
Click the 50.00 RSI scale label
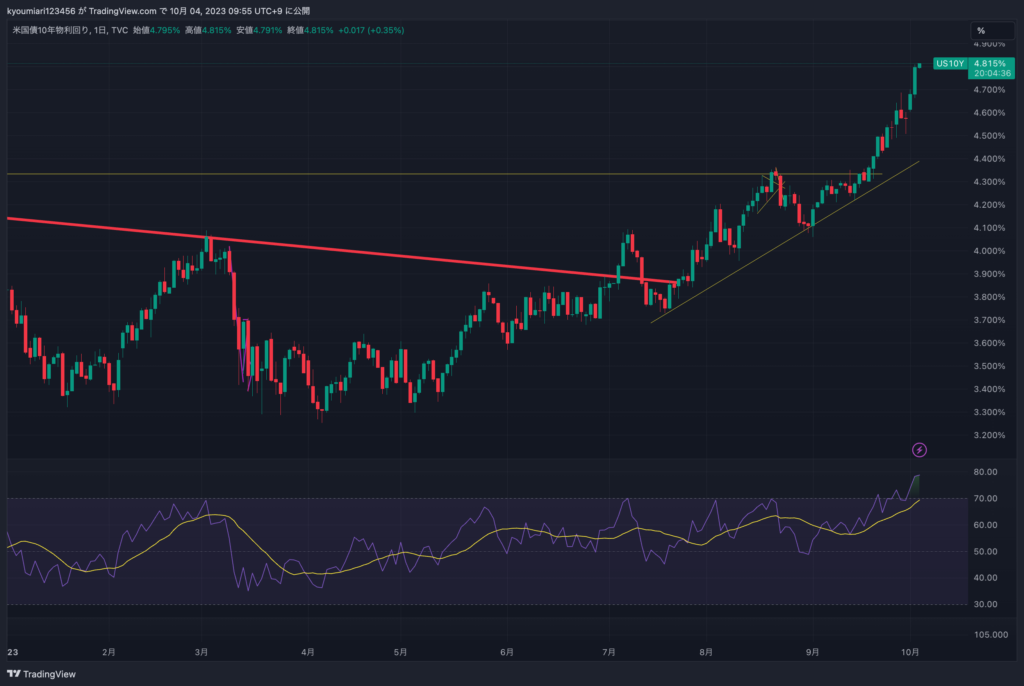(x=985, y=551)
